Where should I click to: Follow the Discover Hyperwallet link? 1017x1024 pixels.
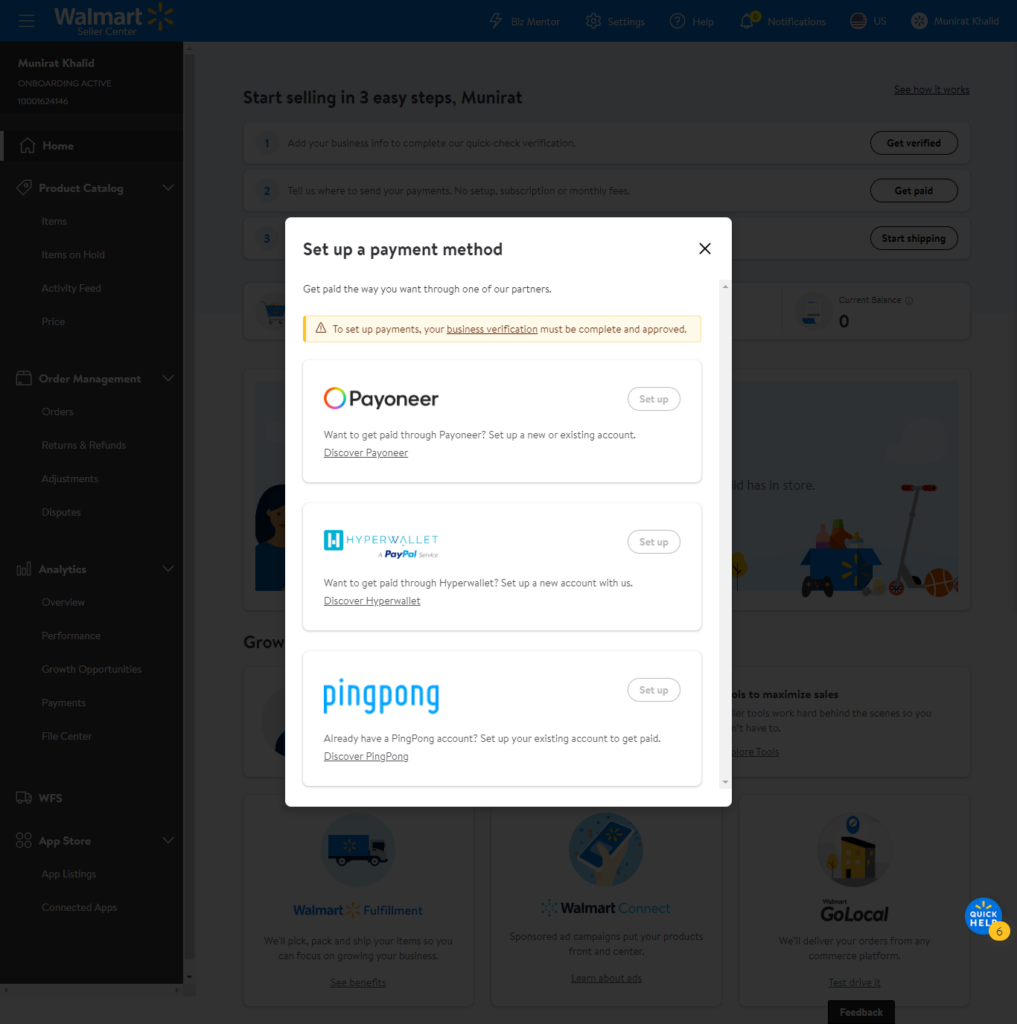coord(372,601)
